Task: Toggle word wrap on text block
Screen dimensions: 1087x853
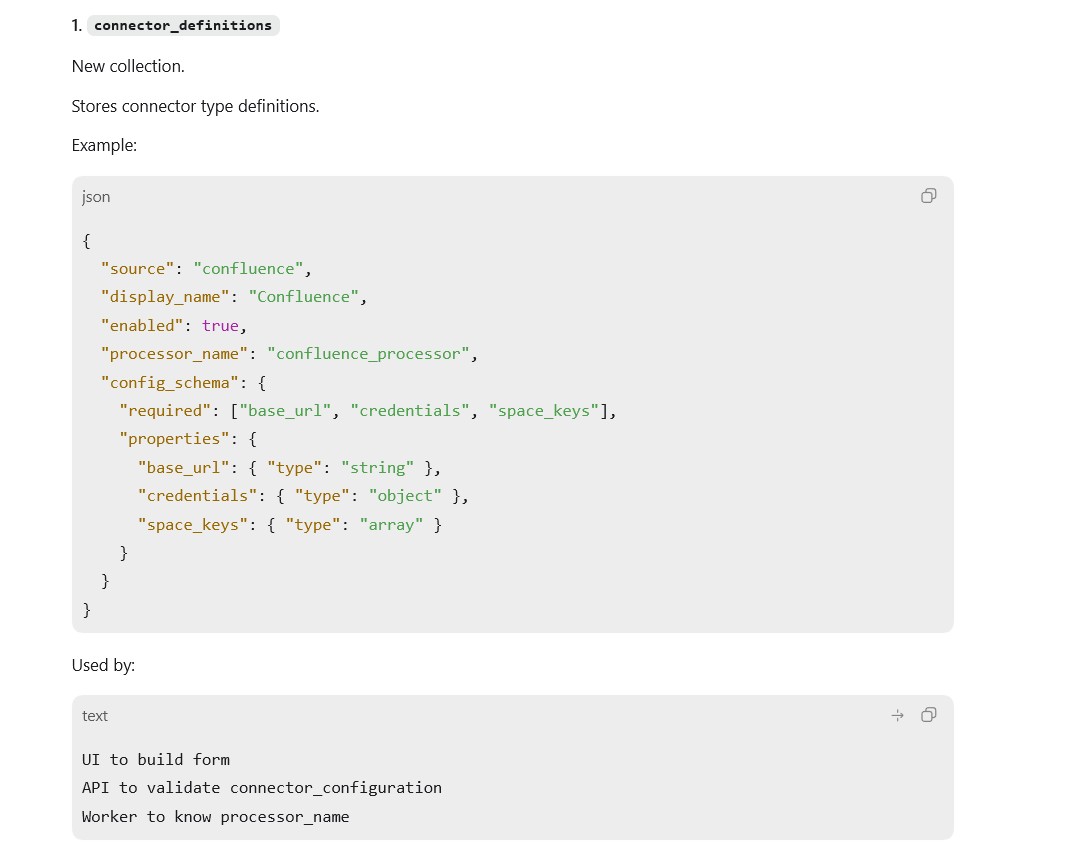Action: 898,715
